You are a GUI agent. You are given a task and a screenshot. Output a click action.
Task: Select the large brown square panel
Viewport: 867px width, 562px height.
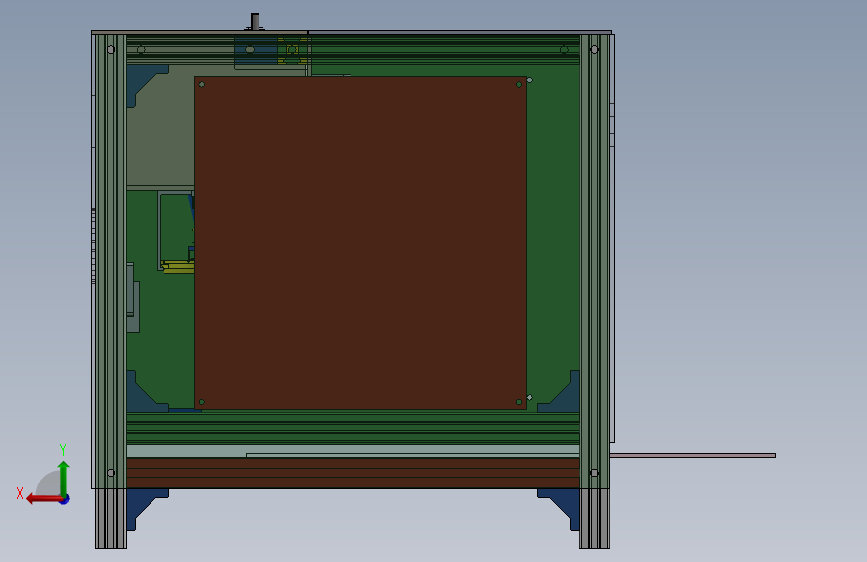click(x=360, y=243)
